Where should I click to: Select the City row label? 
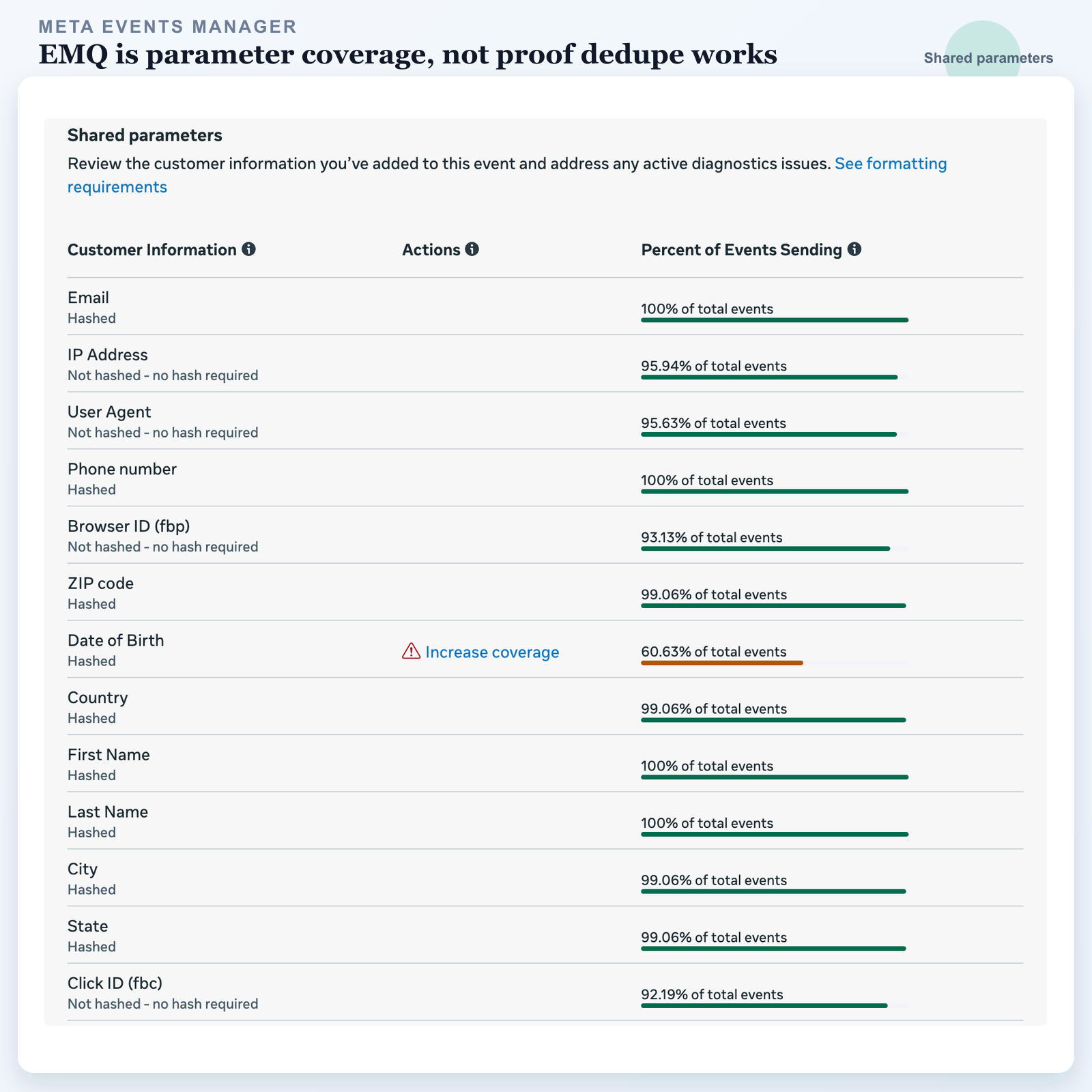coord(83,869)
